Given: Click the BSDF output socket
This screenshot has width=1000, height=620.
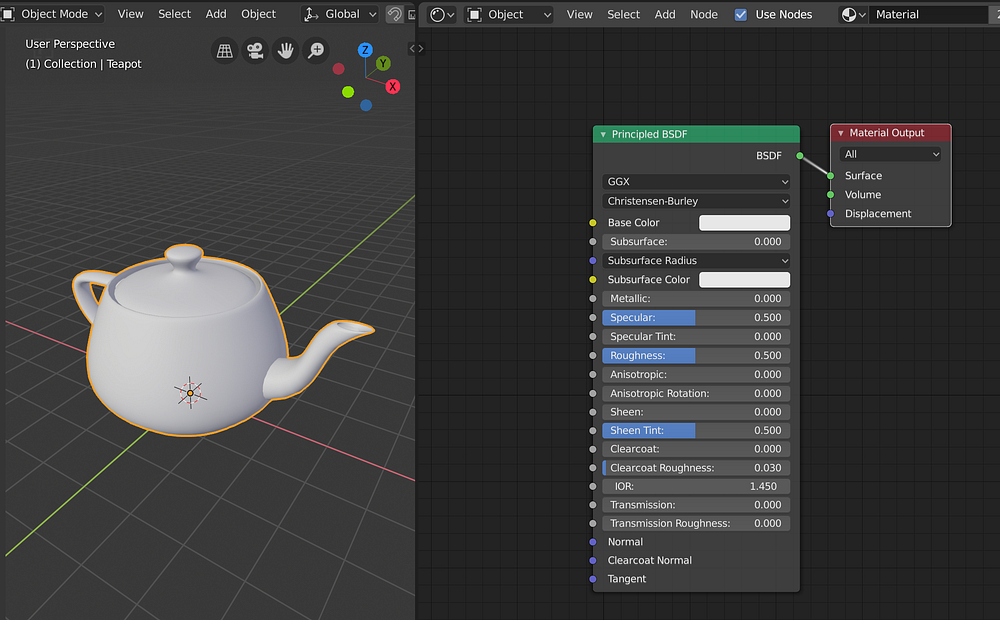Looking at the screenshot, I should pos(800,156).
